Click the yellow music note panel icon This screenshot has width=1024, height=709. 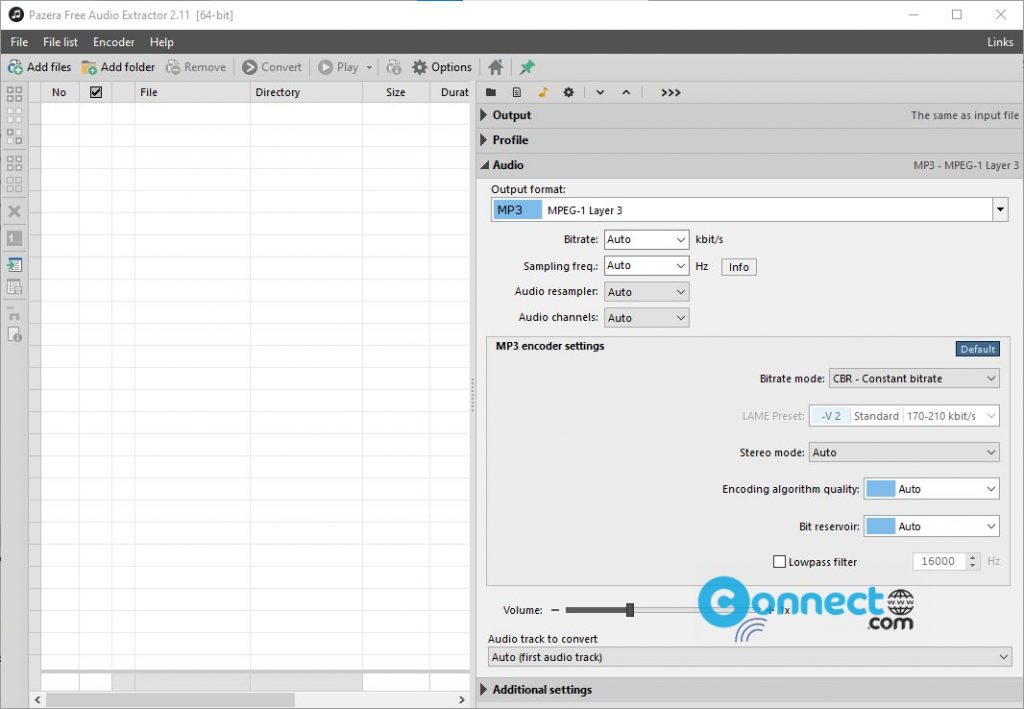[543, 91]
